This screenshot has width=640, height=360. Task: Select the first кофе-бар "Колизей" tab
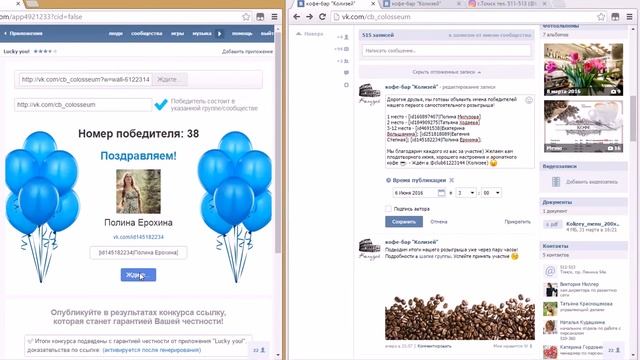tap(335, 4)
